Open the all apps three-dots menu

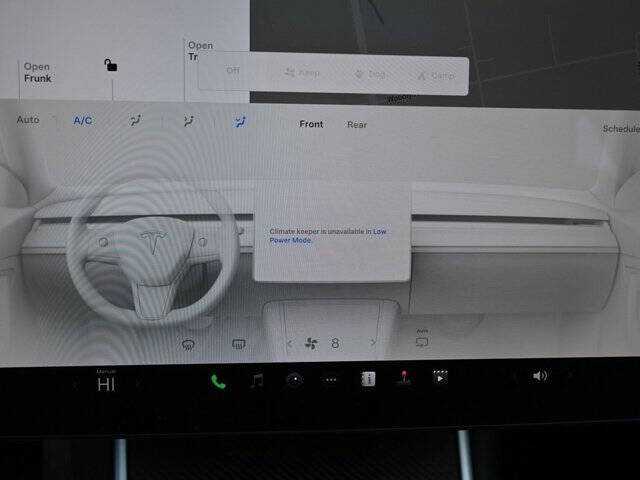[x=331, y=380]
